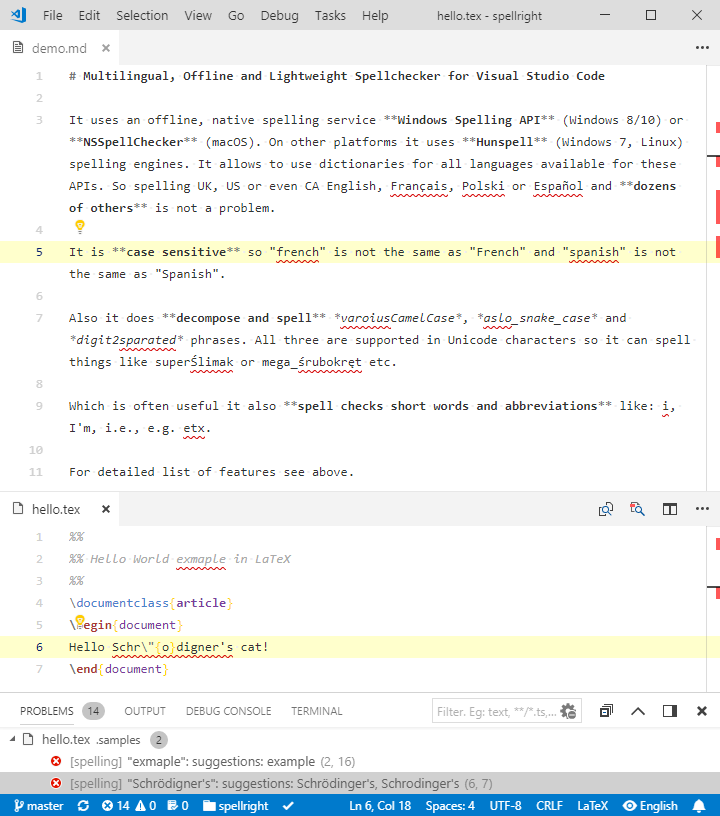Click the spellright folder status item
This screenshot has width=720, height=816.
(236, 806)
